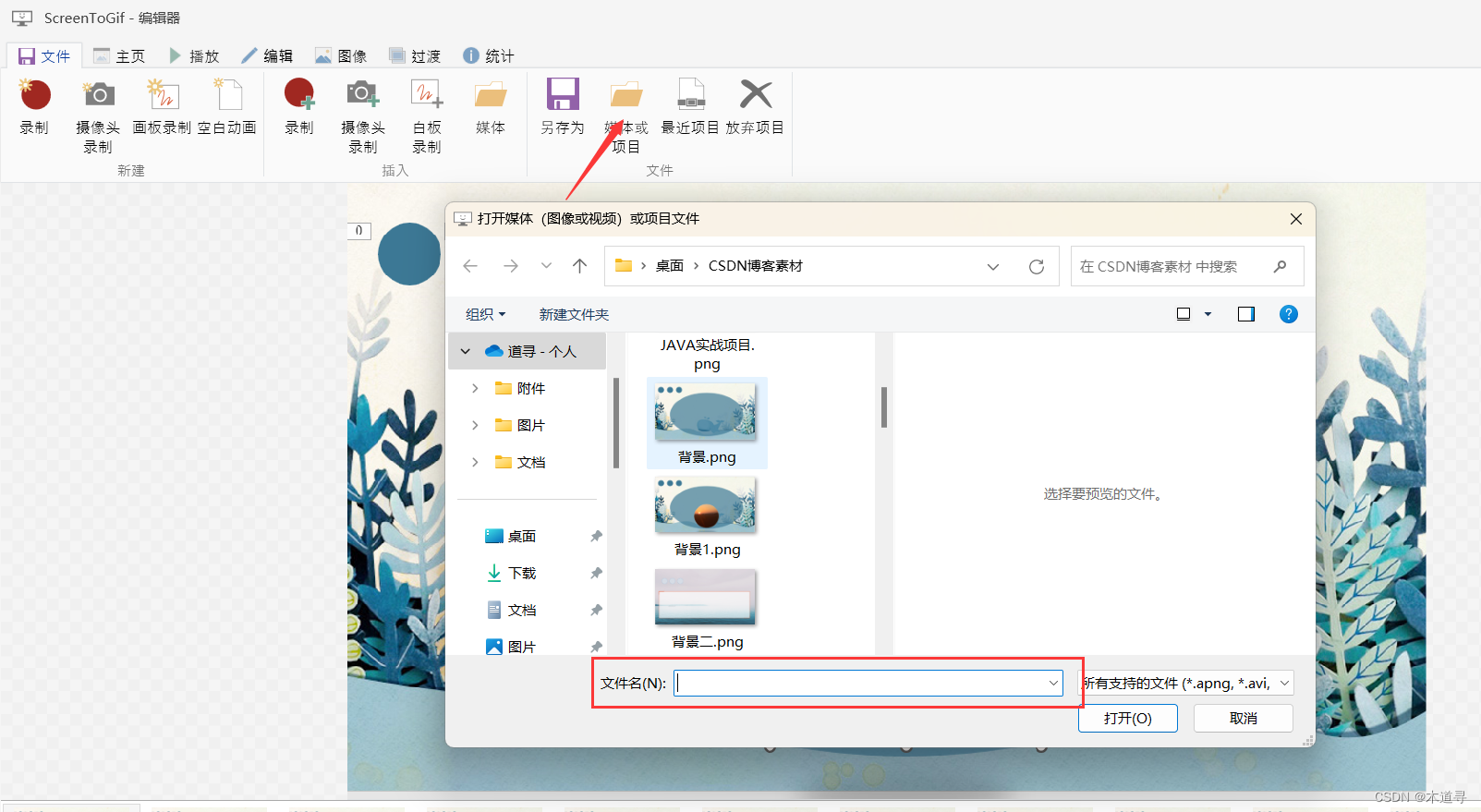Select JAVA实战项目.png file name

(x=707, y=355)
